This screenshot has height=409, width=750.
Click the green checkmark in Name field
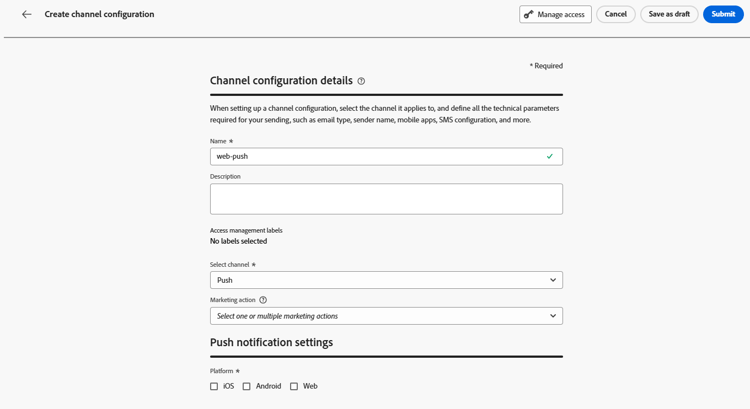coord(550,157)
